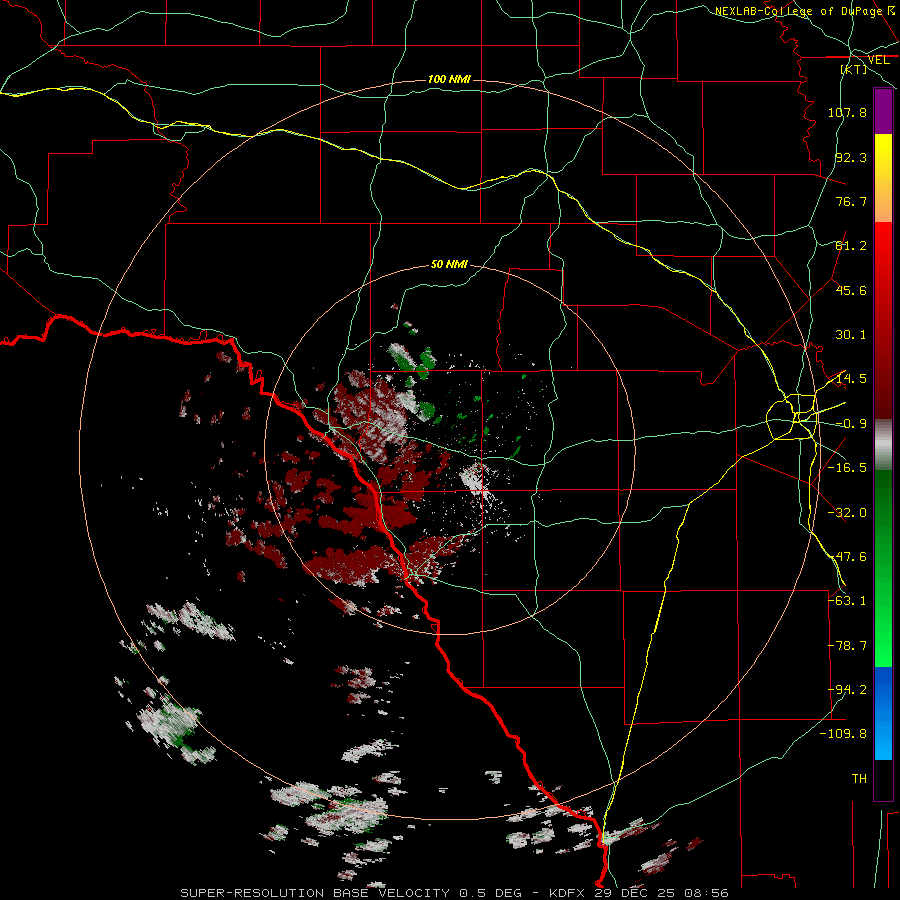The height and width of the screenshot is (900, 900).
Task: Select the -16.5 legend value
Action: pyautogui.click(x=847, y=468)
